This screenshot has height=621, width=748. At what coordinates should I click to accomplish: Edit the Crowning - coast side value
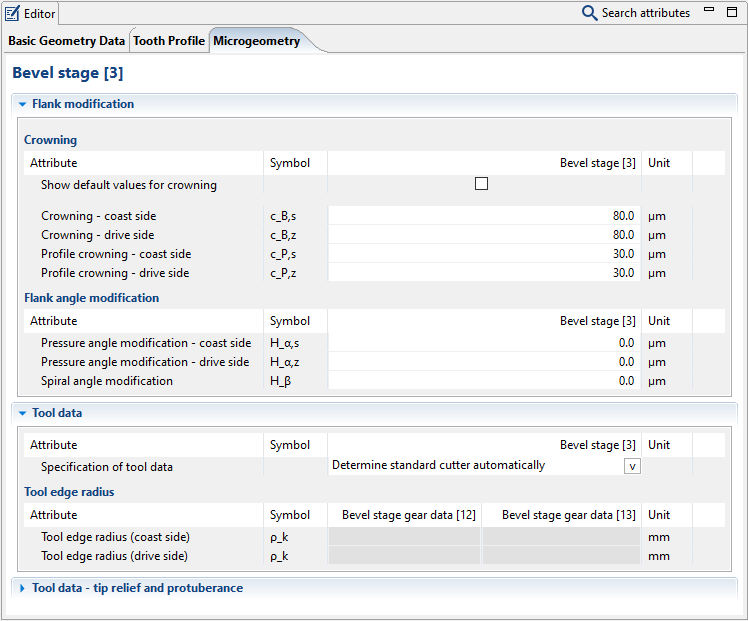[x=483, y=216]
